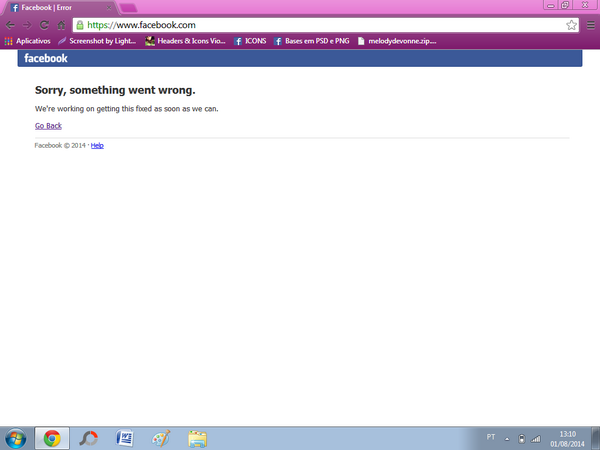This screenshot has height=450, width=600.
Task: Open the Lightshot-style screenshot app in the taskbar
Action: tap(88, 439)
